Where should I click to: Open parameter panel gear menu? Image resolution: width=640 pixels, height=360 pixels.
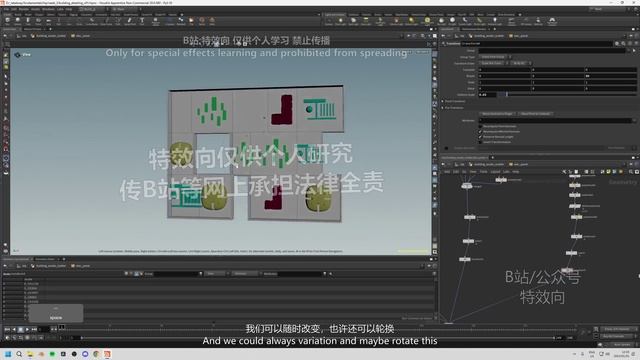(617, 43)
